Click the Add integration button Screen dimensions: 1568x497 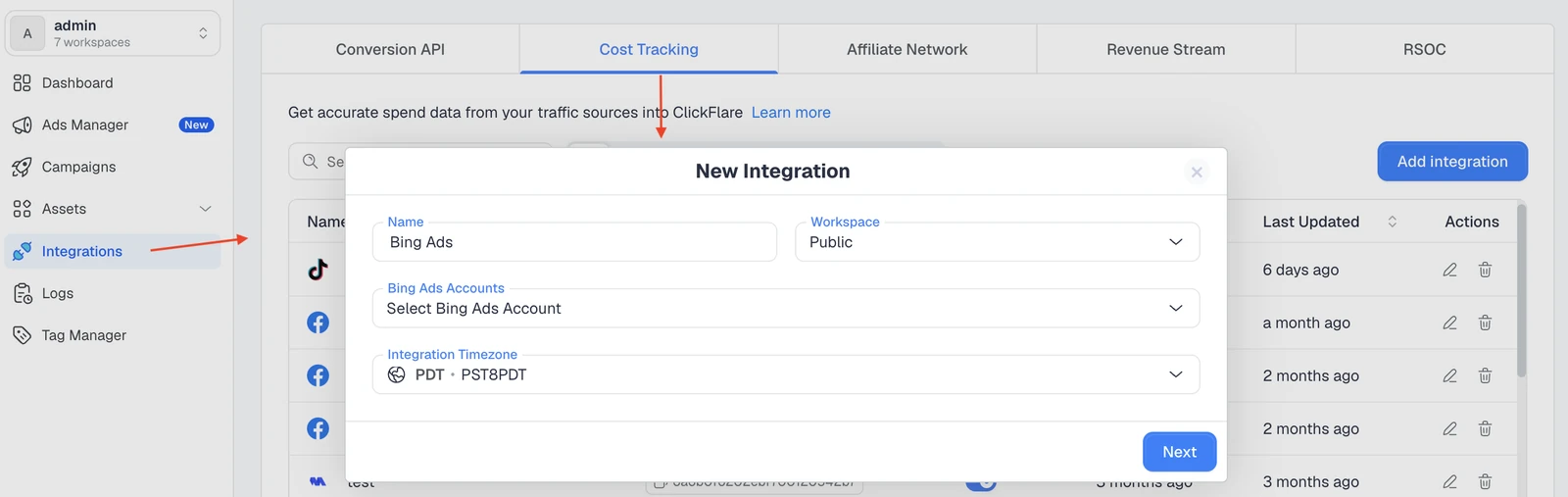pyautogui.click(x=1452, y=162)
